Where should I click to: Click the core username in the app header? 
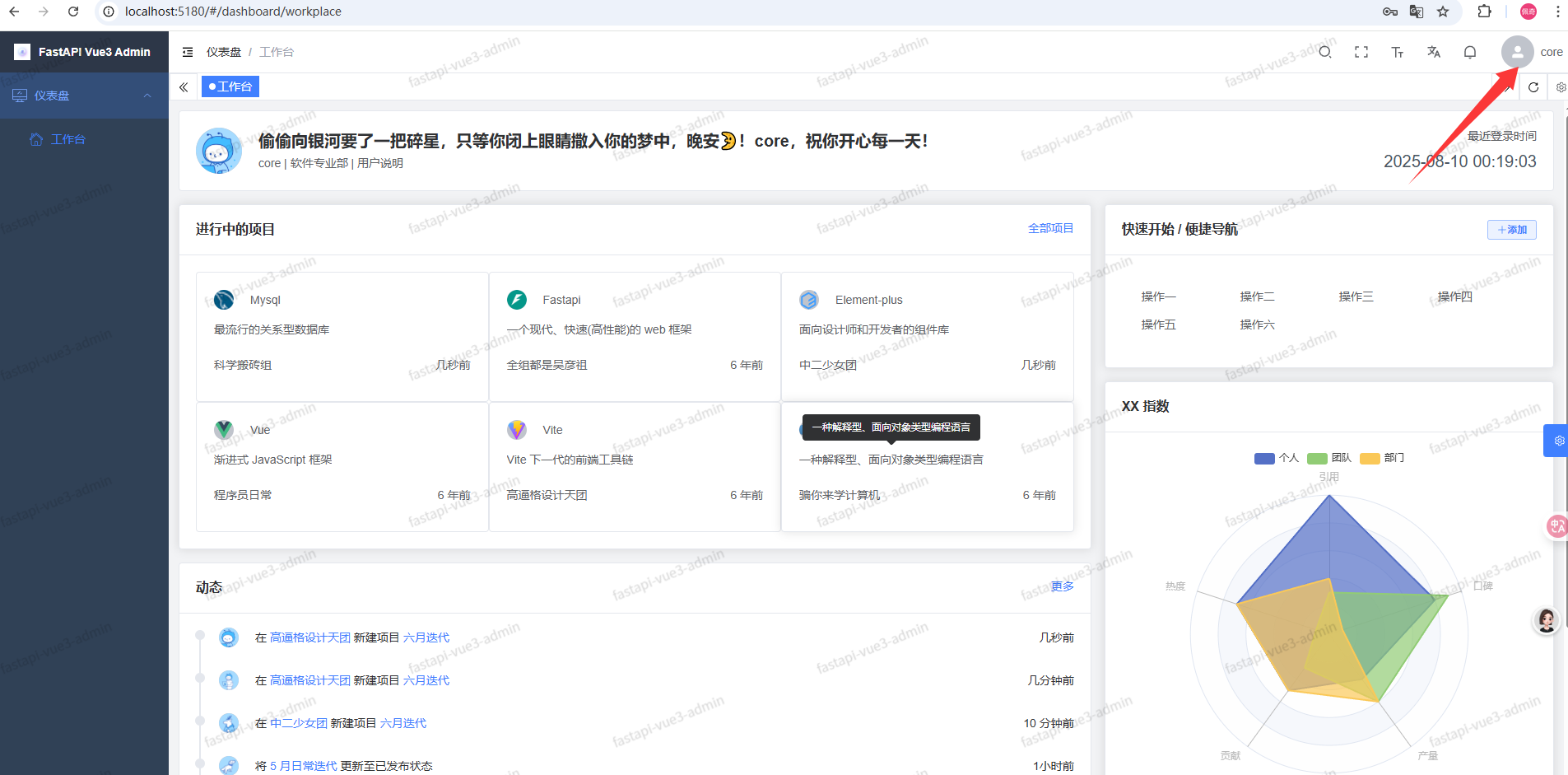(x=1552, y=52)
